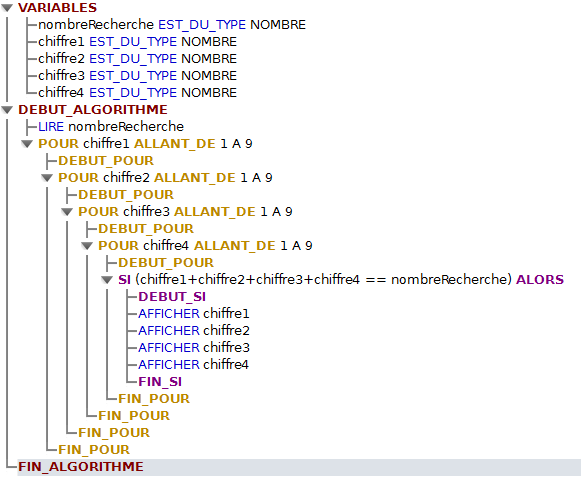
Task: Collapse the POUR chiffre2 loop triangle
Action: coord(47,178)
